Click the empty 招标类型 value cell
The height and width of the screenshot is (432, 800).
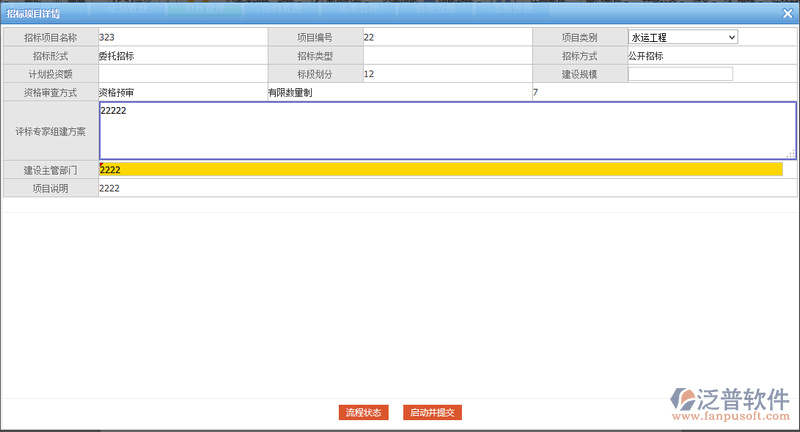[445, 56]
